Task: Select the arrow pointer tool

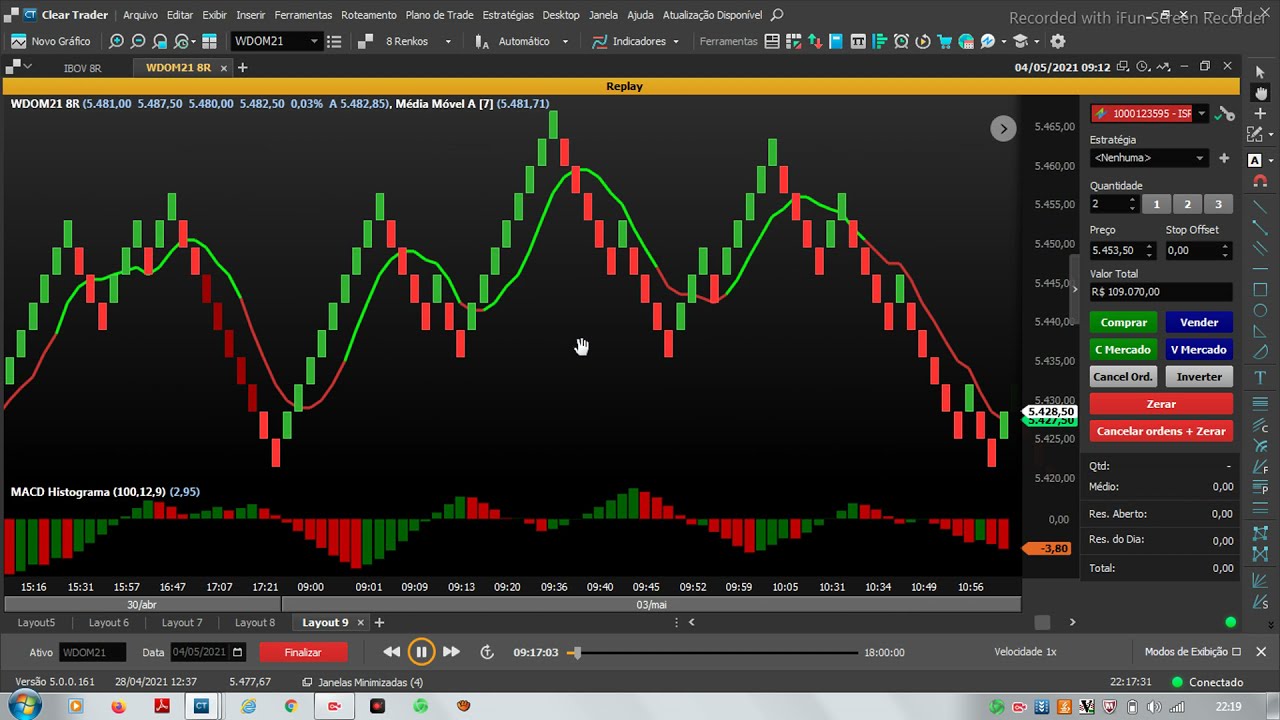Action: (x=1260, y=73)
